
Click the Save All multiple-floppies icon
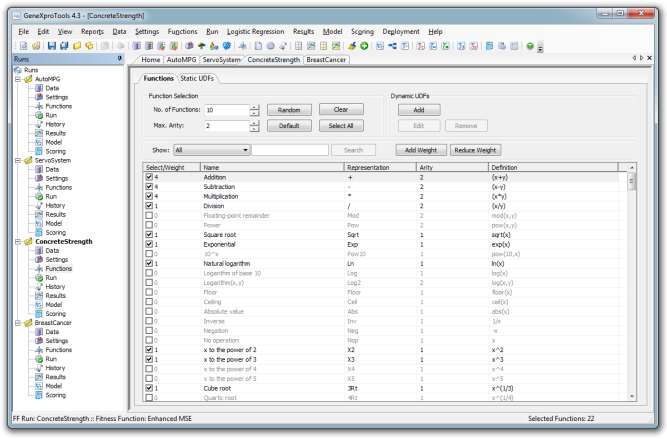[64, 46]
